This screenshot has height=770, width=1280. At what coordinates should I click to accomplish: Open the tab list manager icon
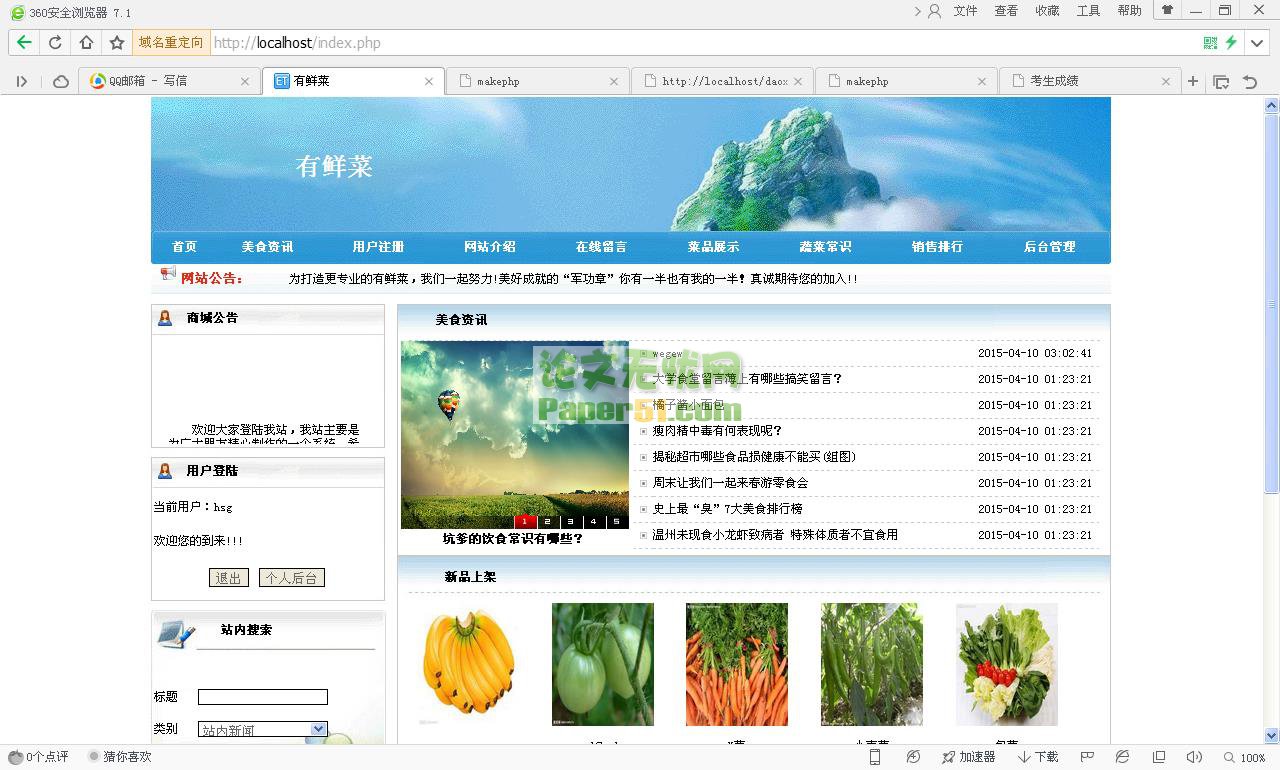pos(1221,81)
